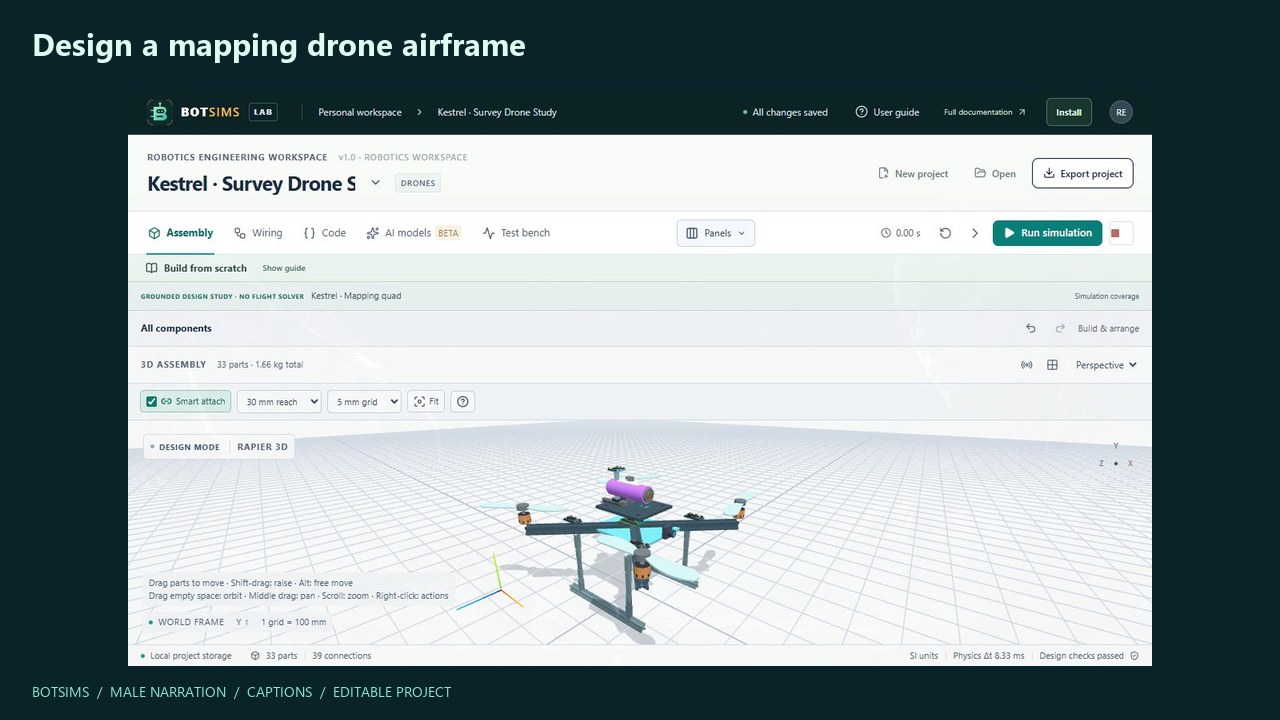
Task: Open the 5 mm grid dropdown
Action: coord(364,402)
